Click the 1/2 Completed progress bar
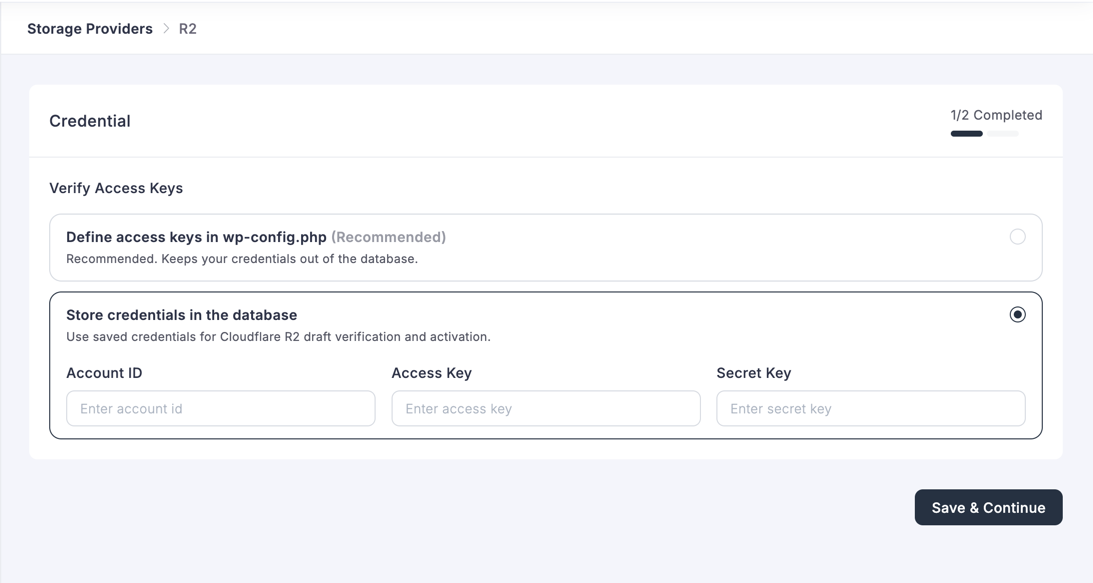 click(984, 133)
